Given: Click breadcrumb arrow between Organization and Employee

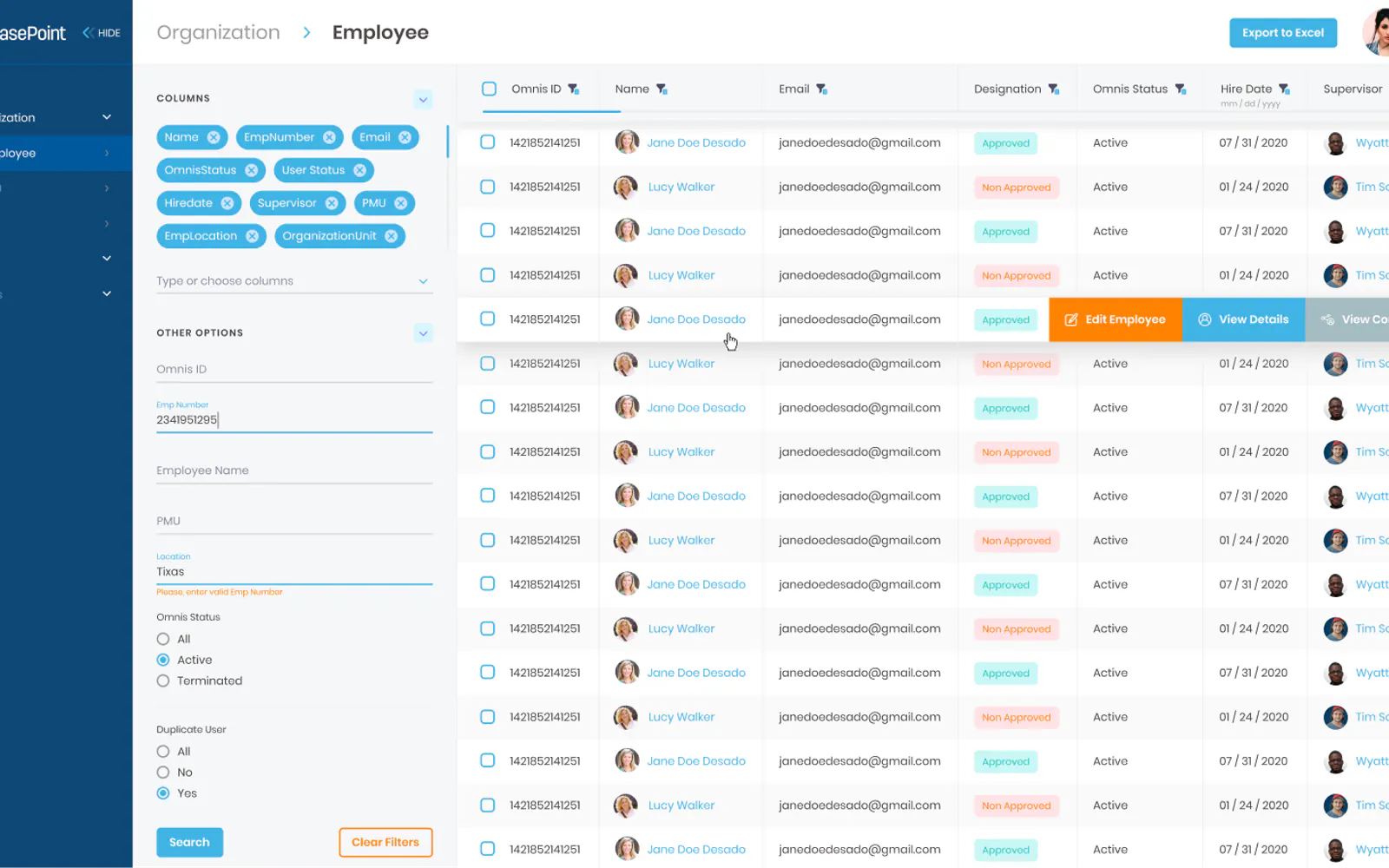Looking at the screenshot, I should (306, 33).
